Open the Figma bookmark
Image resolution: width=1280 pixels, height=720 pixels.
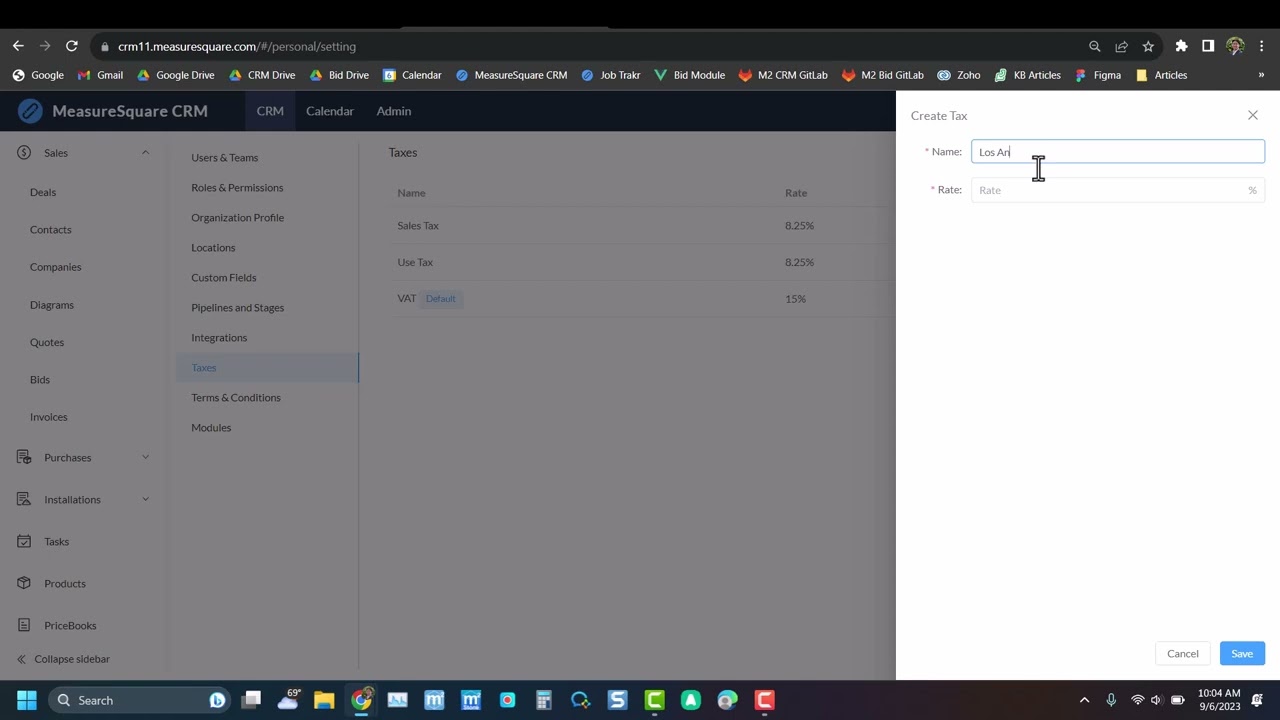click(1098, 75)
